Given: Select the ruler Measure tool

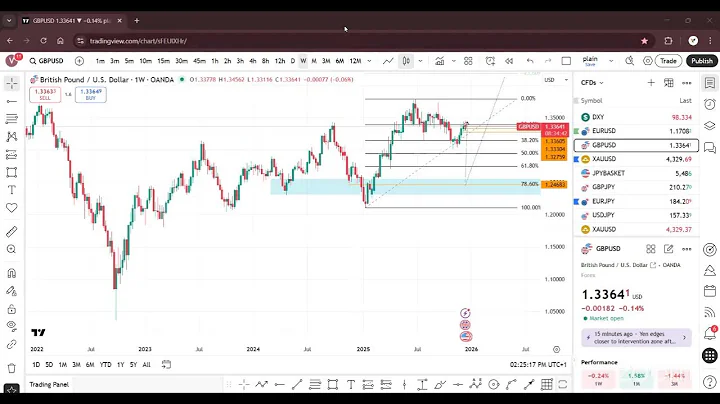Looking at the screenshot, I should [x=11, y=231].
